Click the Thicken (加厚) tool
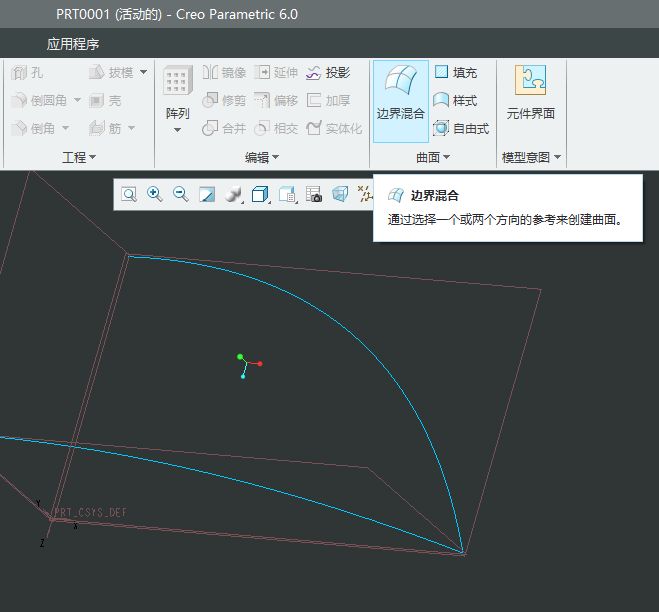659x612 pixels. pos(328,100)
